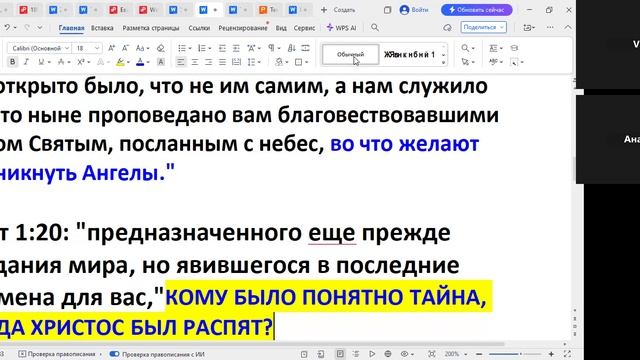Clear formatting with eraser icon
The height and width of the screenshot is (360, 640).
161,48
